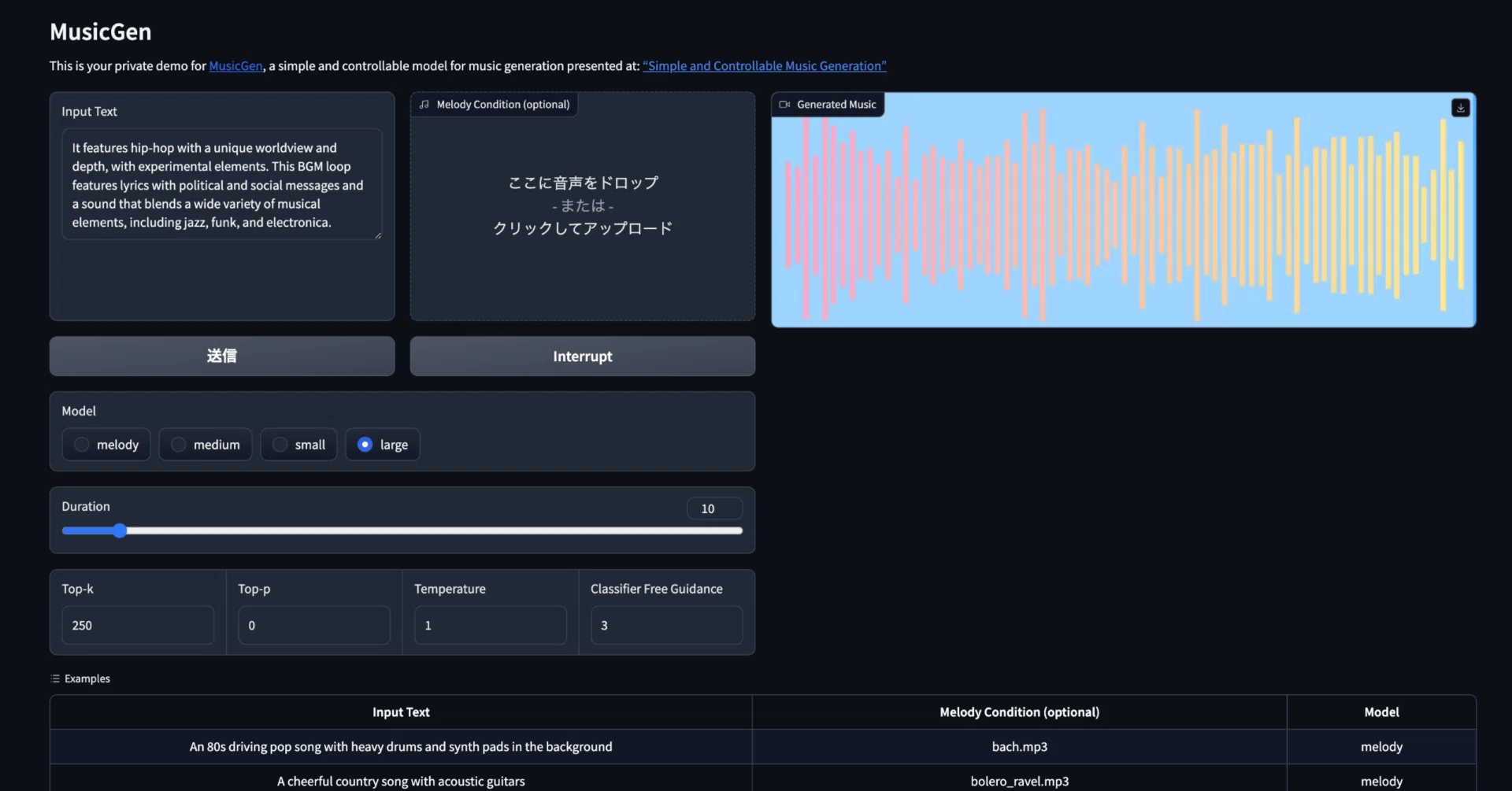Click the resize grip of the Input Text box

(378, 235)
